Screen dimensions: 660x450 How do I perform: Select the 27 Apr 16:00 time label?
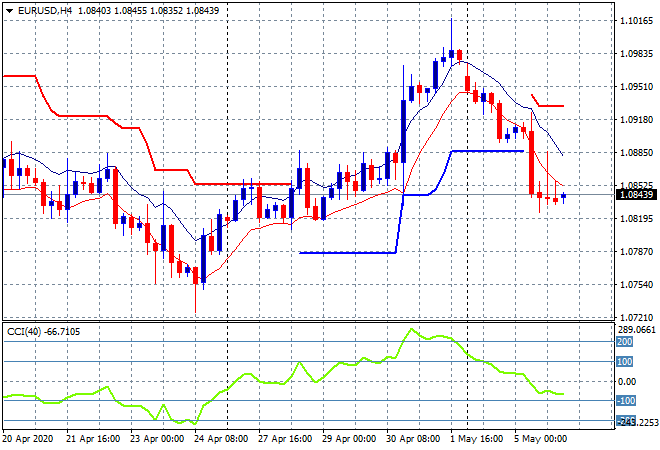pos(285,439)
